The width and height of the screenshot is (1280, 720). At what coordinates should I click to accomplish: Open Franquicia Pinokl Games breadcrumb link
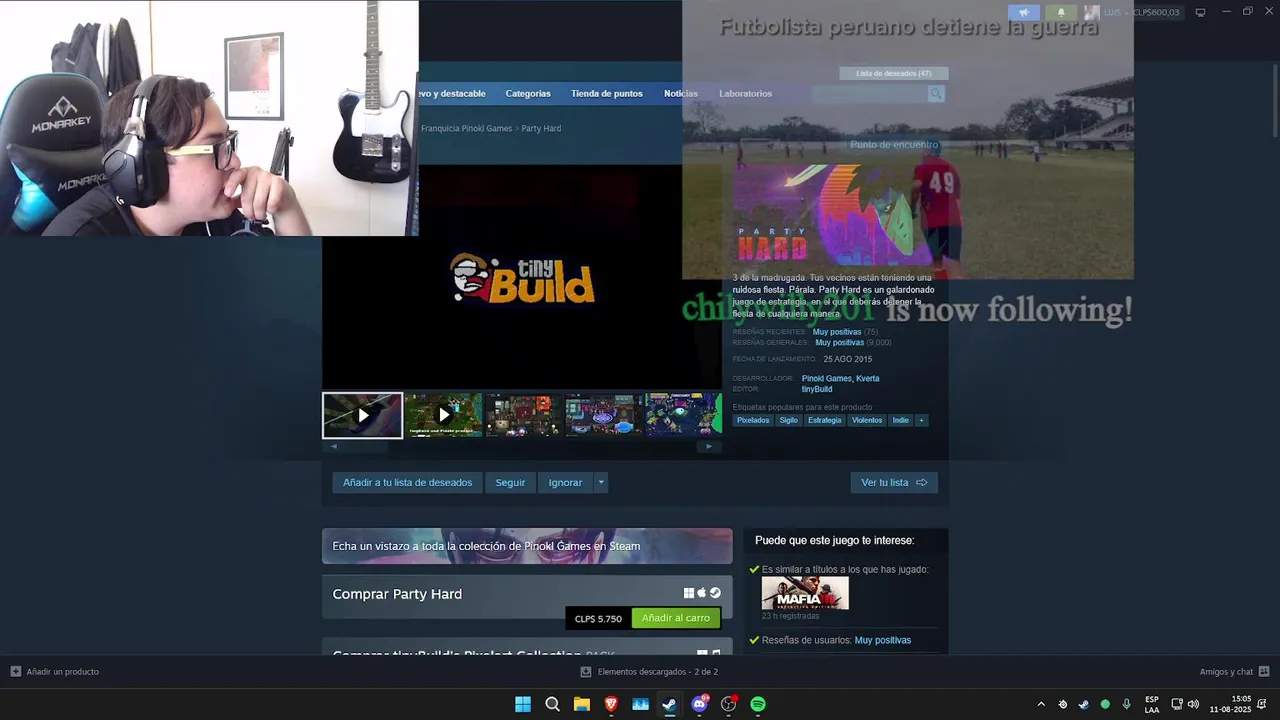(x=466, y=128)
